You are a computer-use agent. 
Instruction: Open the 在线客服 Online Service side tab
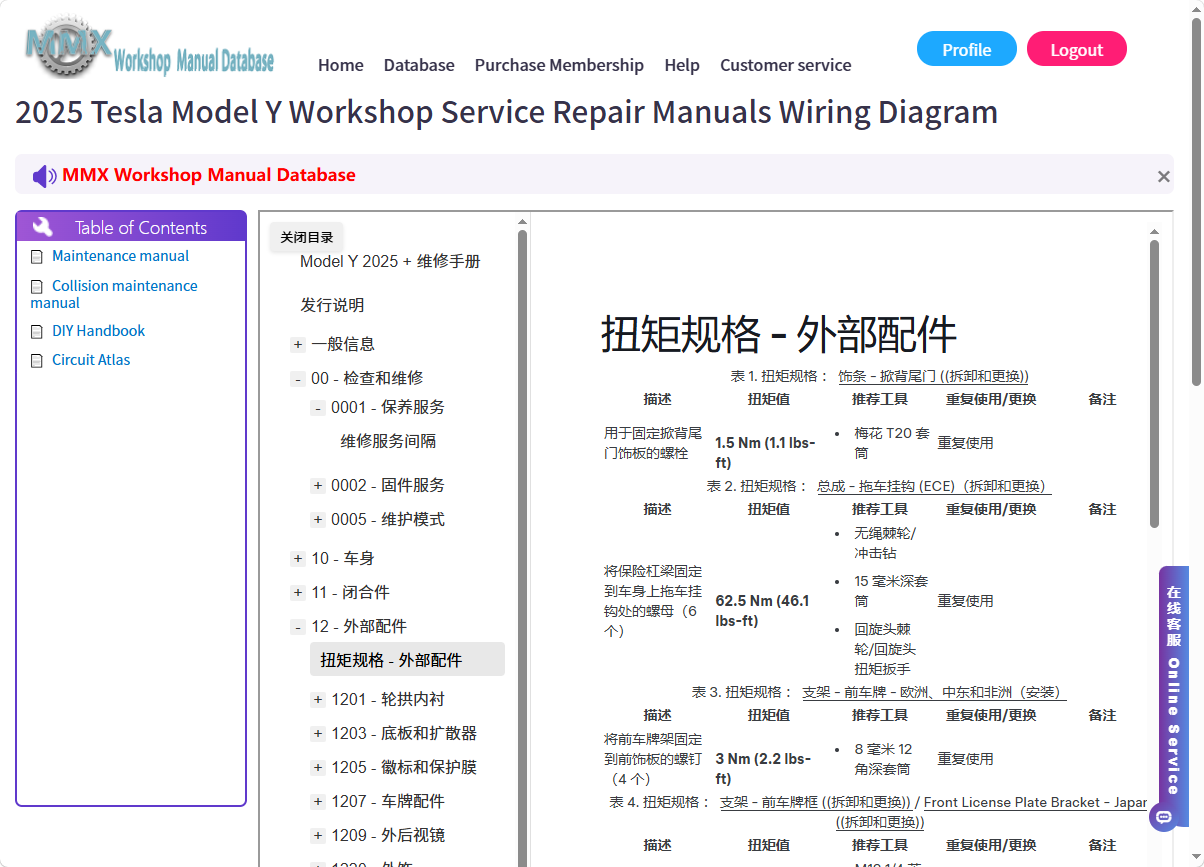tap(1174, 696)
